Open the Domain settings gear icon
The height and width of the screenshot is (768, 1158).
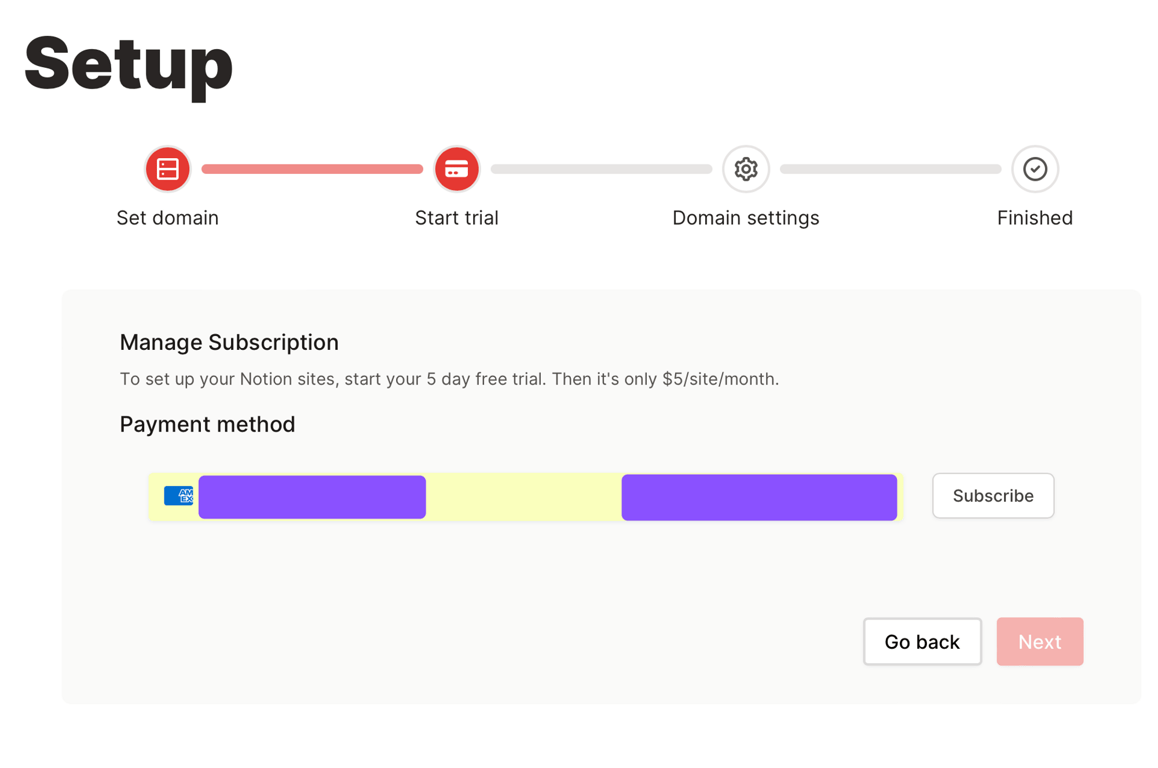746,169
